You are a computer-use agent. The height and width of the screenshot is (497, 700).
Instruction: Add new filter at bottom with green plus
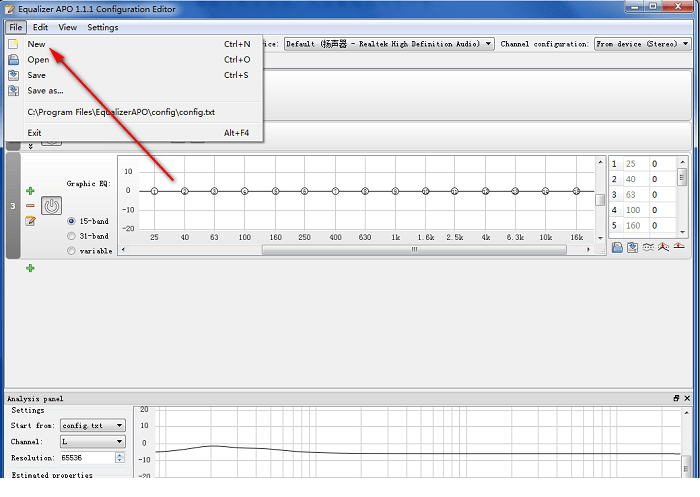[30, 268]
